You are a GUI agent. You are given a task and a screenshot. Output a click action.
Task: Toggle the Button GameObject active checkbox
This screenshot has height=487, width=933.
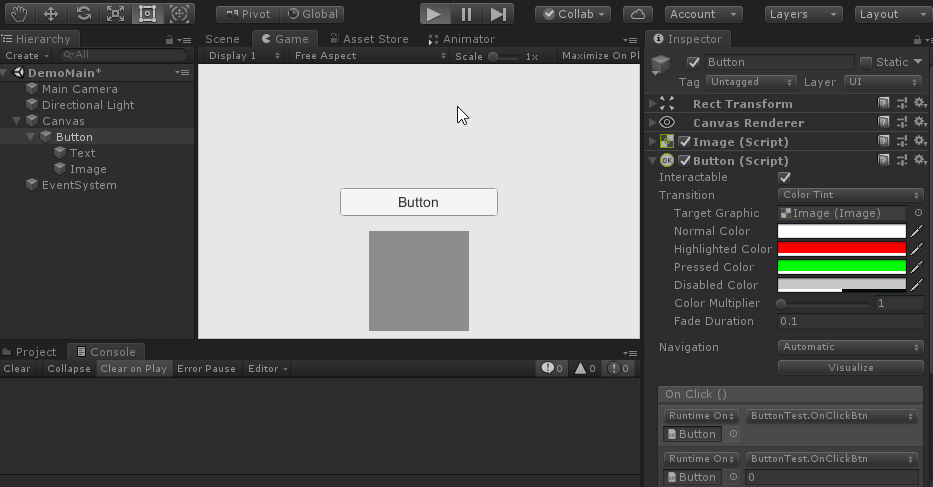point(693,62)
